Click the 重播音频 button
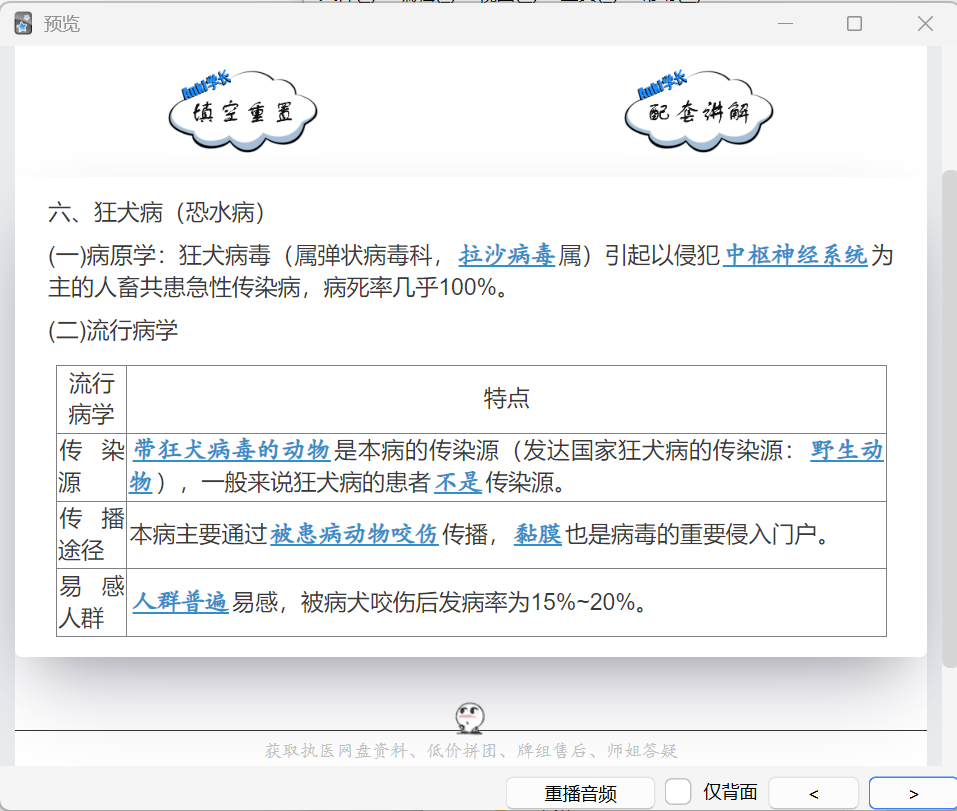This screenshot has height=811, width=957. tap(580, 793)
